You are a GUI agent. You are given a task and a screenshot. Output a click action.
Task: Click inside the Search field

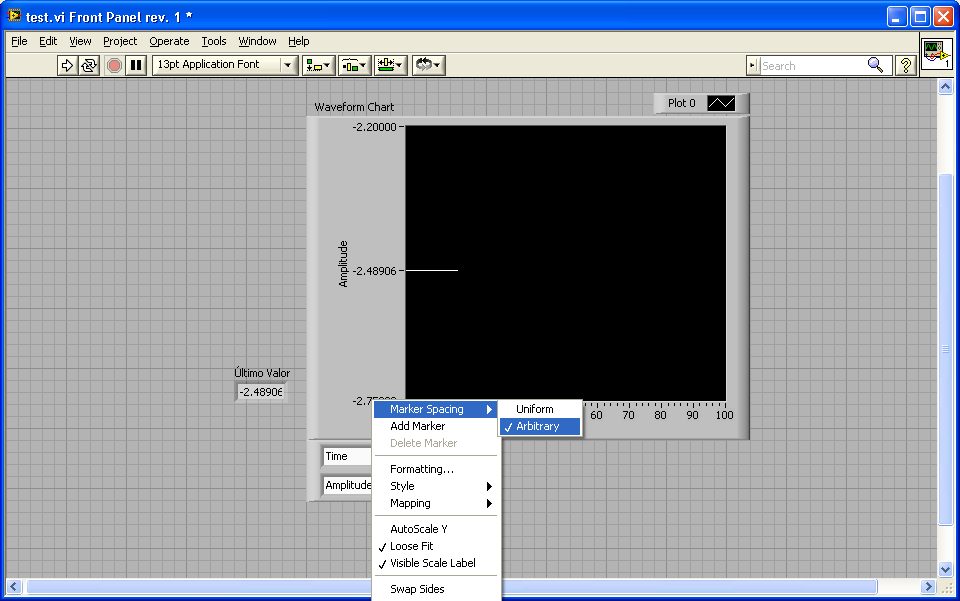pyautogui.click(x=811, y=66)
